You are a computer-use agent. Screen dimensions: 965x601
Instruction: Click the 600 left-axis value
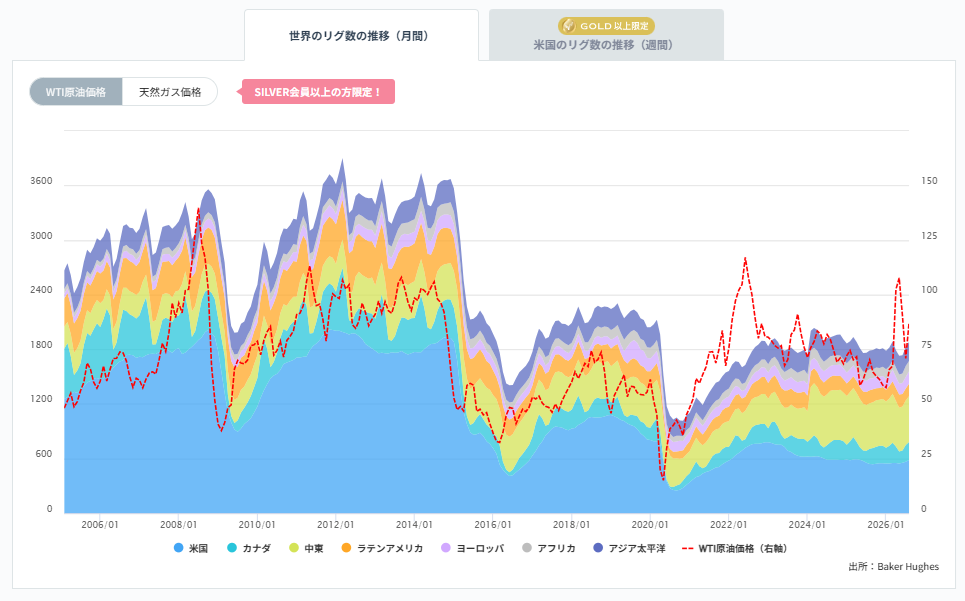[44, 454]
